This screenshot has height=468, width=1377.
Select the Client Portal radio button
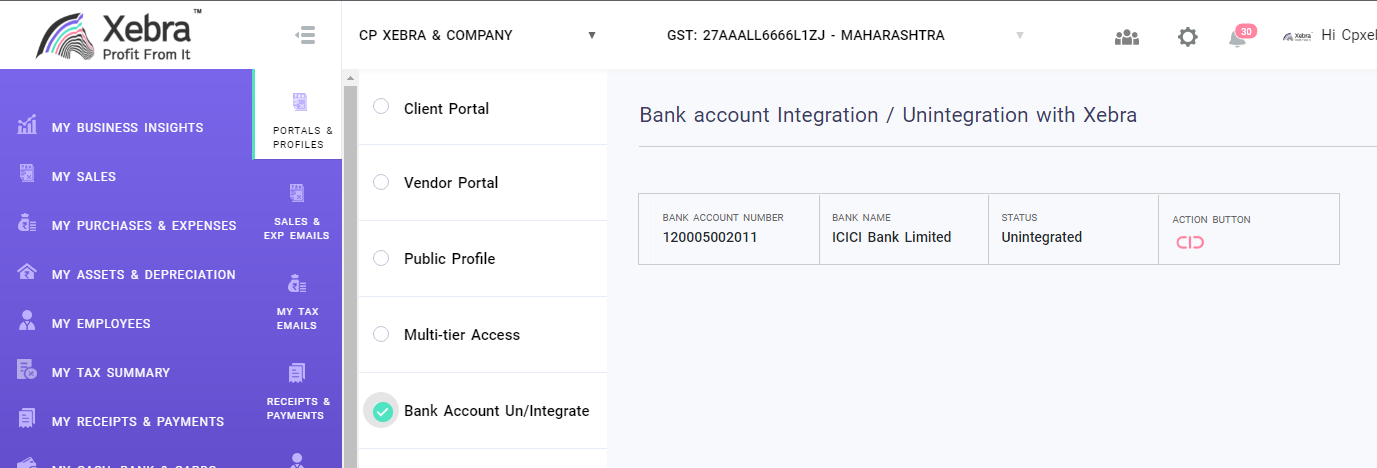click(x=381, y=107)
